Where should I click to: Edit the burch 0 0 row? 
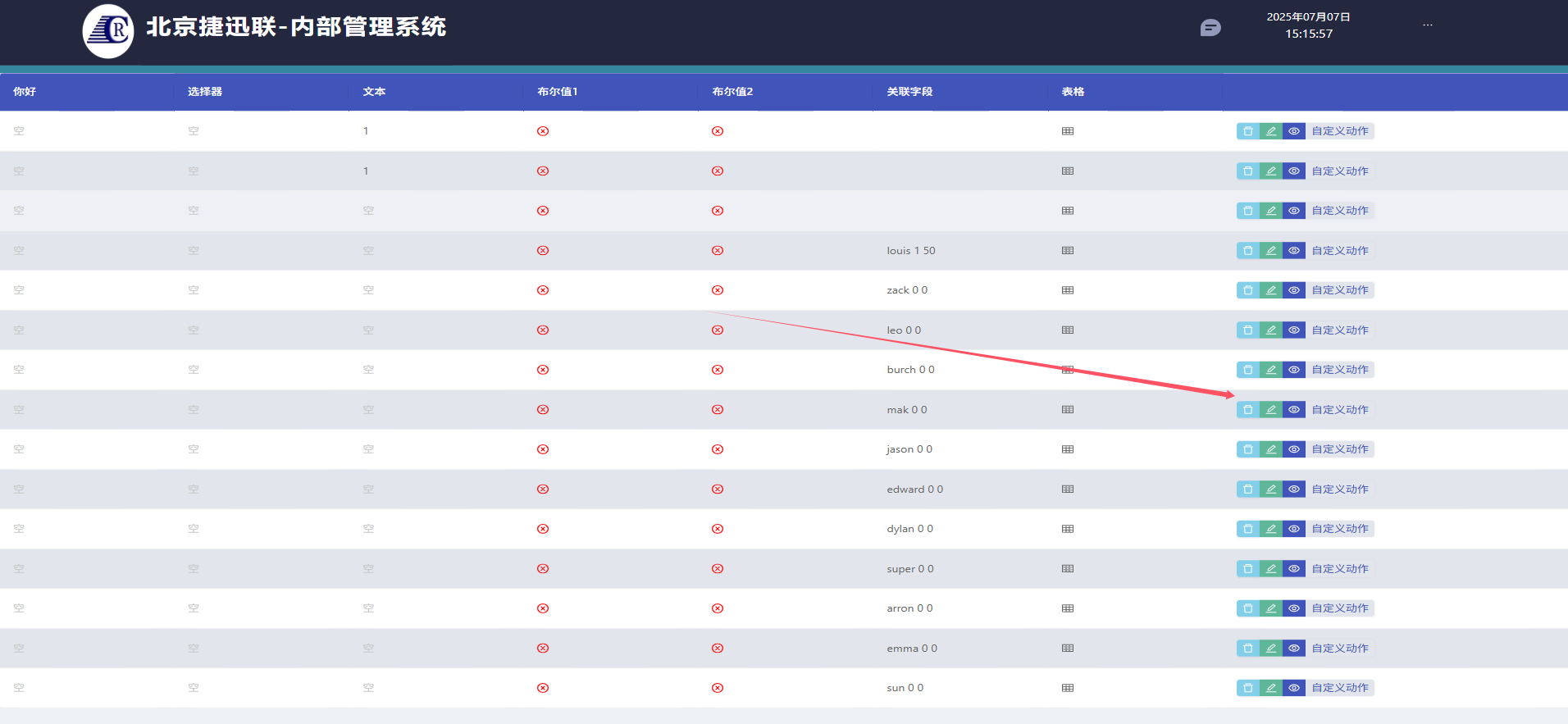tap(1271, 370)
